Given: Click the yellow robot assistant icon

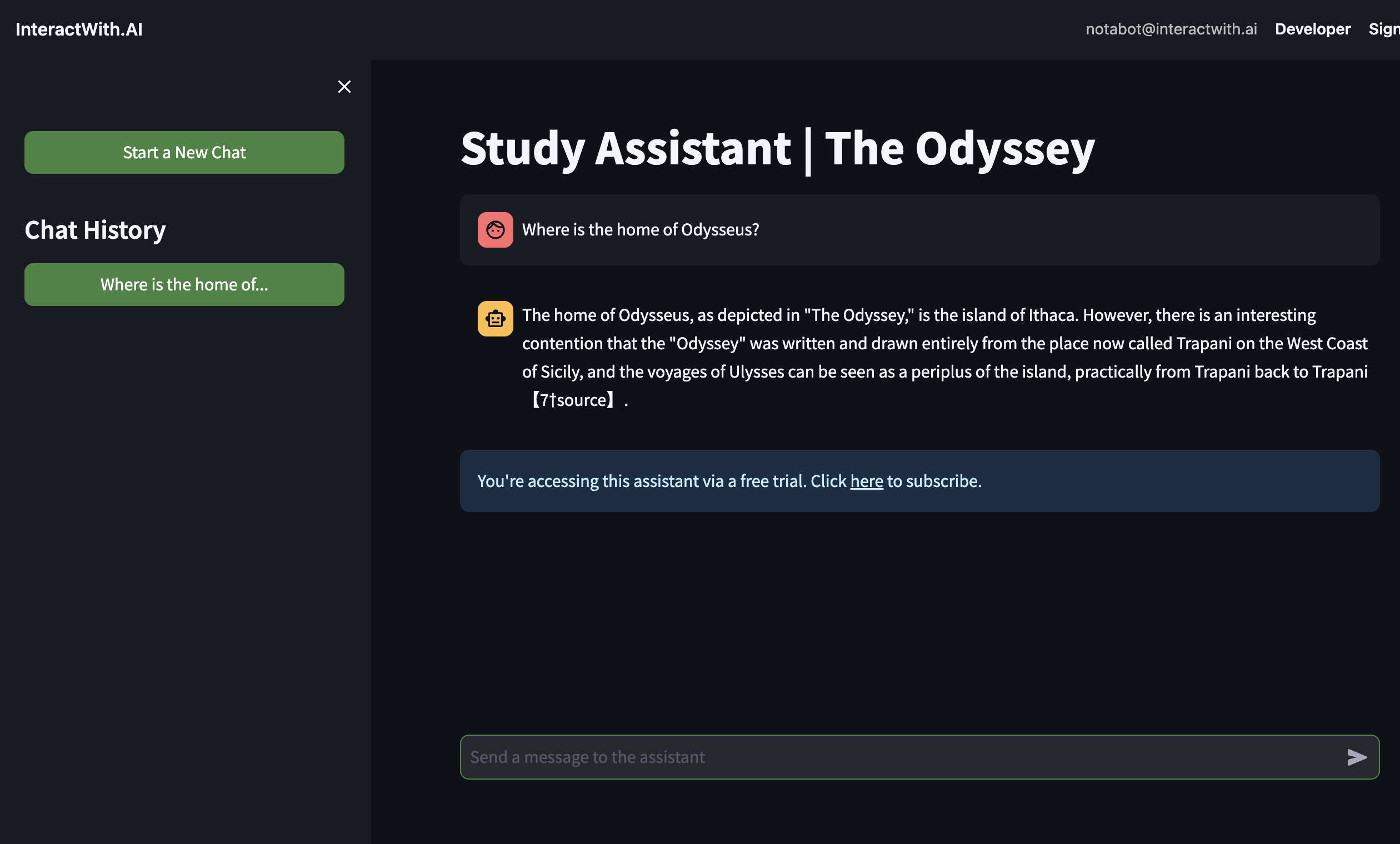Looking at the screenshot, I should pos(495,319).
